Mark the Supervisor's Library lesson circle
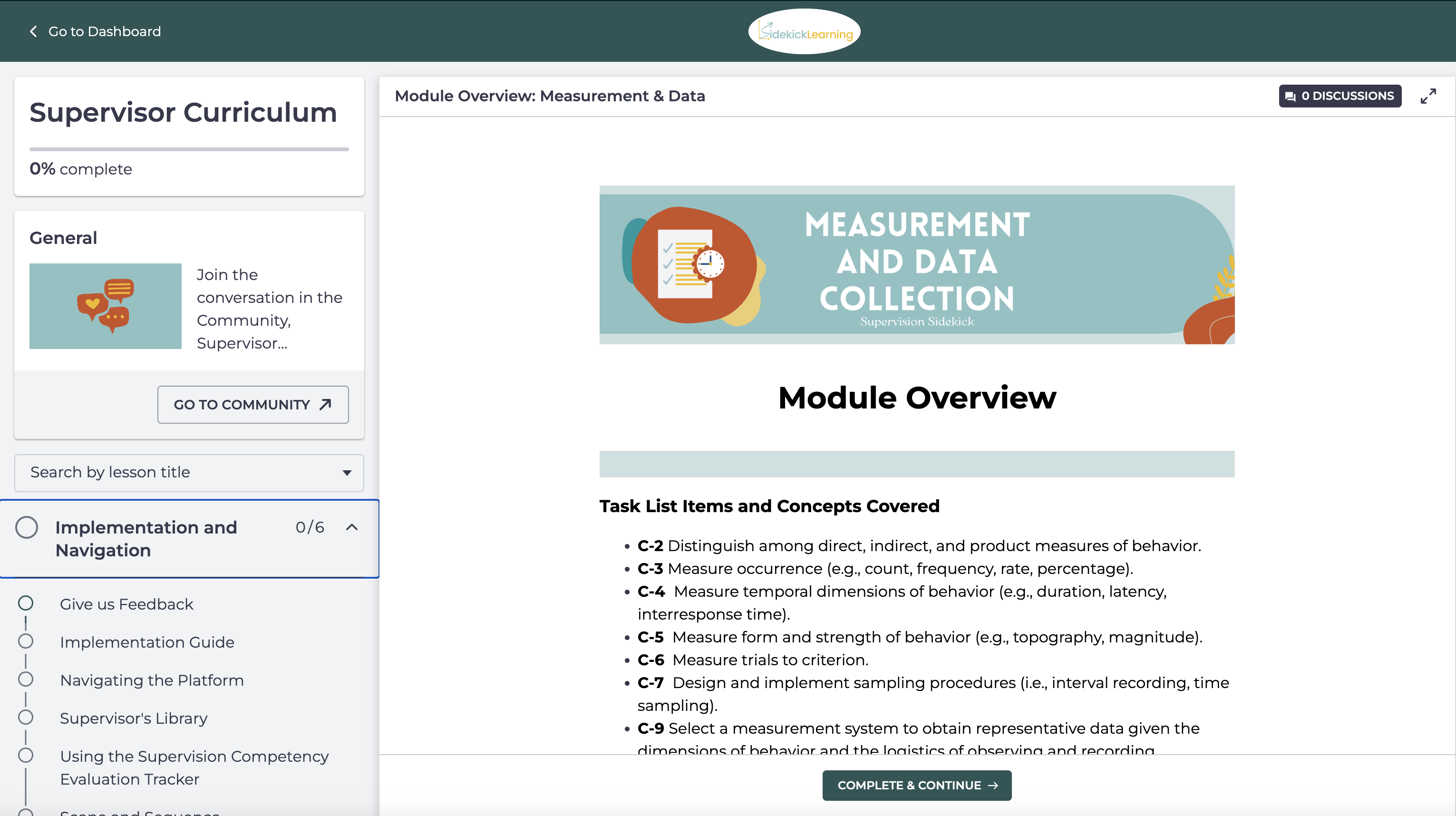 point(25,718)
